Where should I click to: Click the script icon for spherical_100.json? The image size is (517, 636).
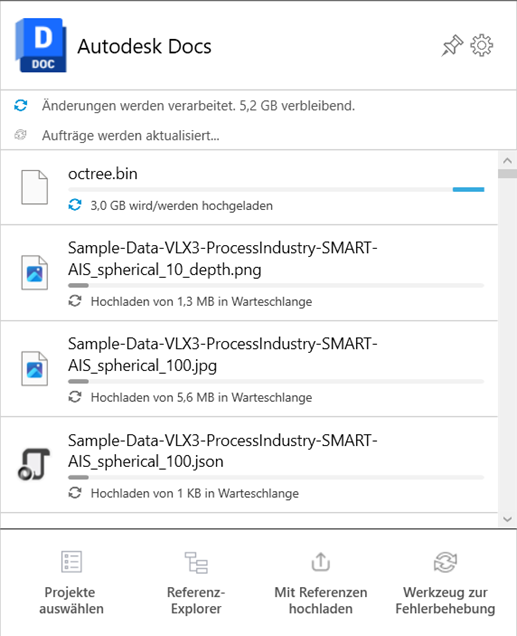[x=34, y=464]
